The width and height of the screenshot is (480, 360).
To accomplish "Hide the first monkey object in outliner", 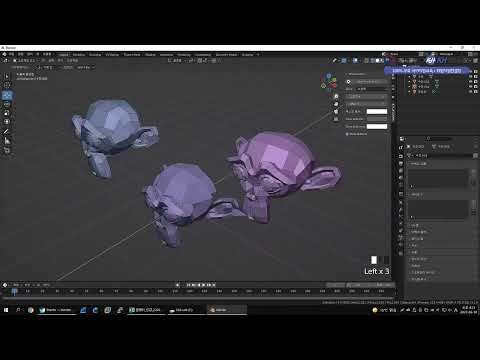I will click(471, 81).
